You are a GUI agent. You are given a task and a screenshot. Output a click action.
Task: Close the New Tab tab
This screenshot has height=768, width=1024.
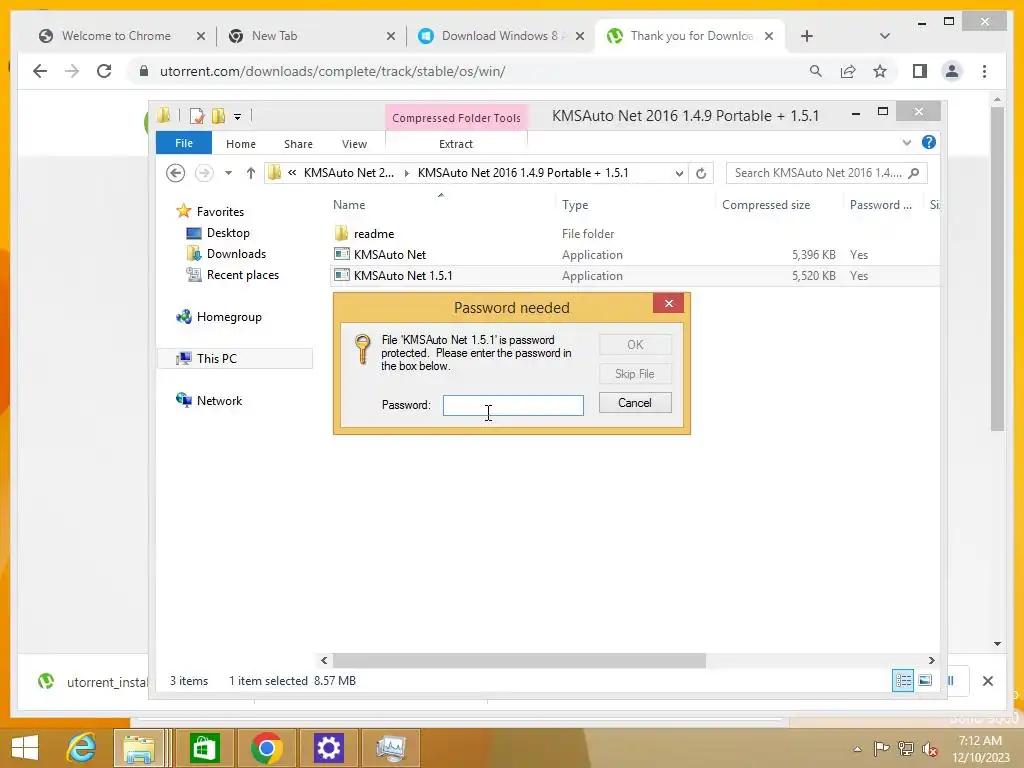coord(391,36)
